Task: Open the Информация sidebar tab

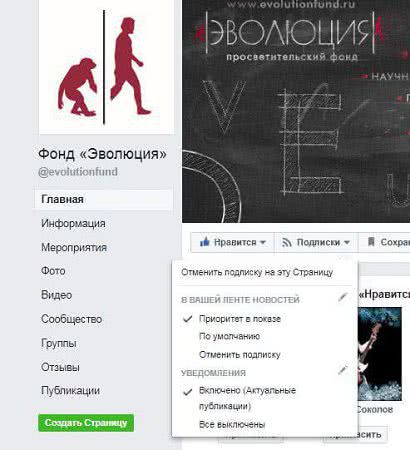Action: point(73,223)
